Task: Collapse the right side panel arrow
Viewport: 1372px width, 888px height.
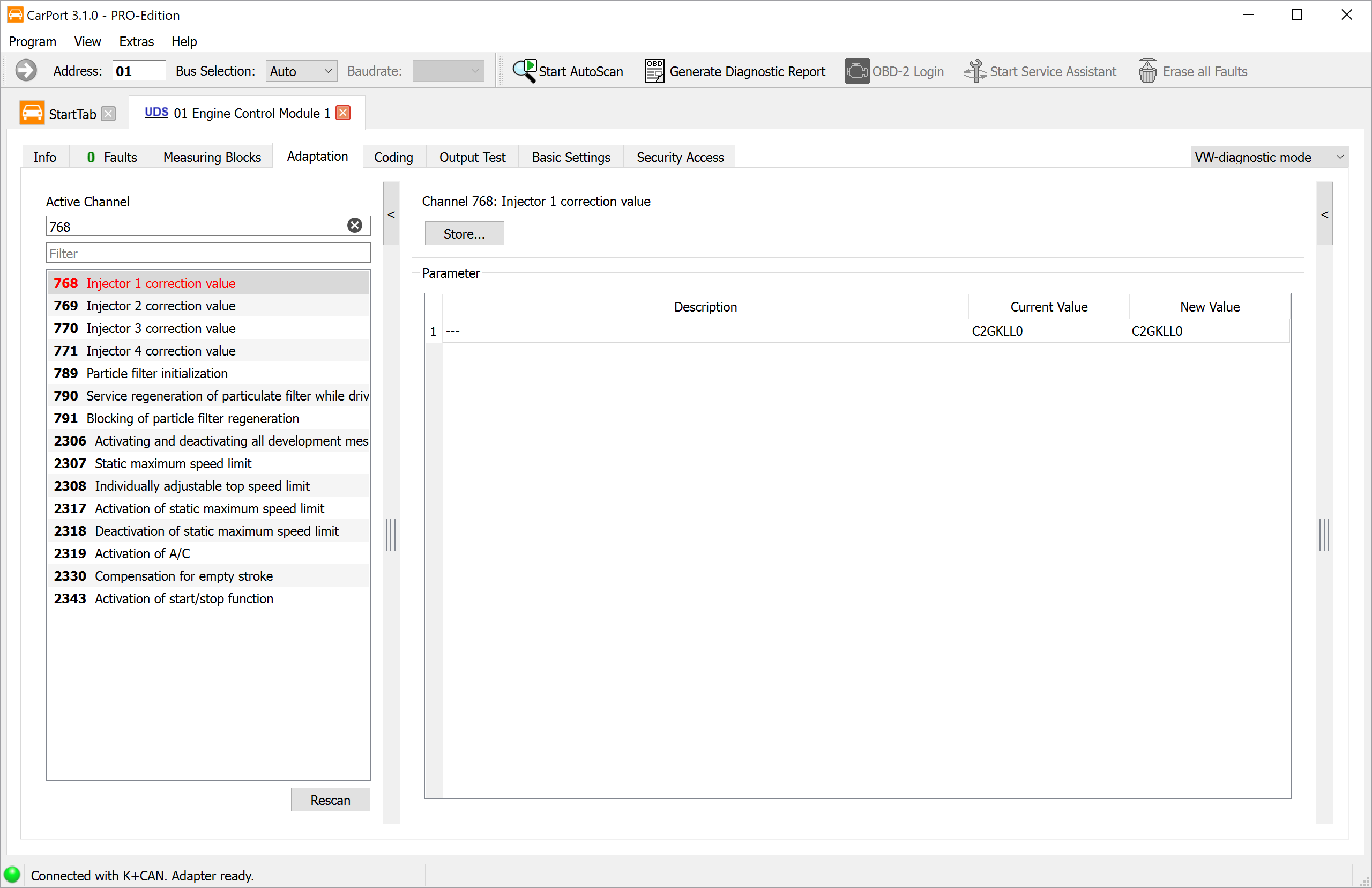Action: coord(1324,214)
